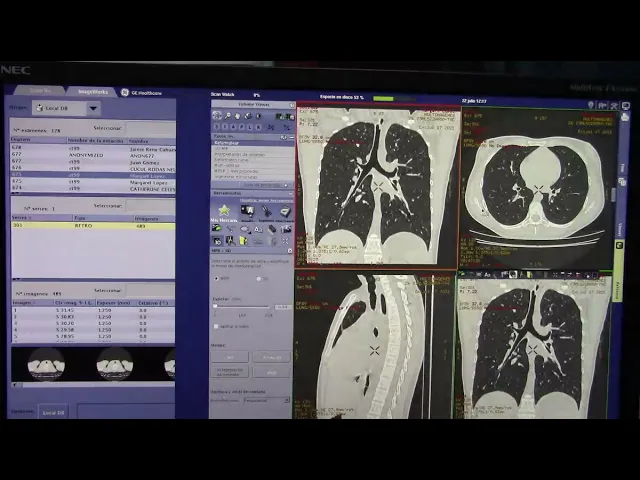Click the thumbnail strip horizontal scrollbar
640x480 pixels.
click(93, 384)
